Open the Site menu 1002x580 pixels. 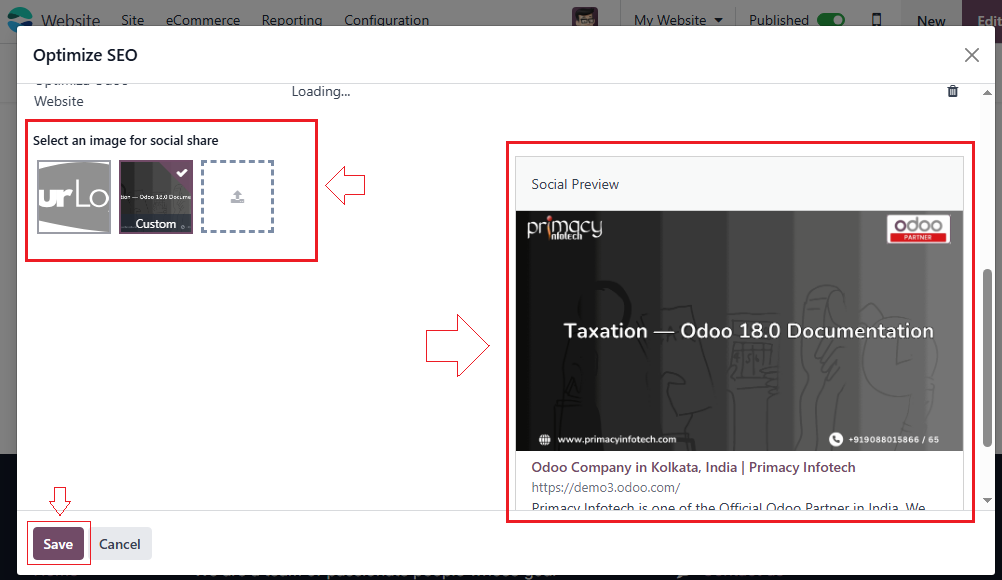point(132,19)
